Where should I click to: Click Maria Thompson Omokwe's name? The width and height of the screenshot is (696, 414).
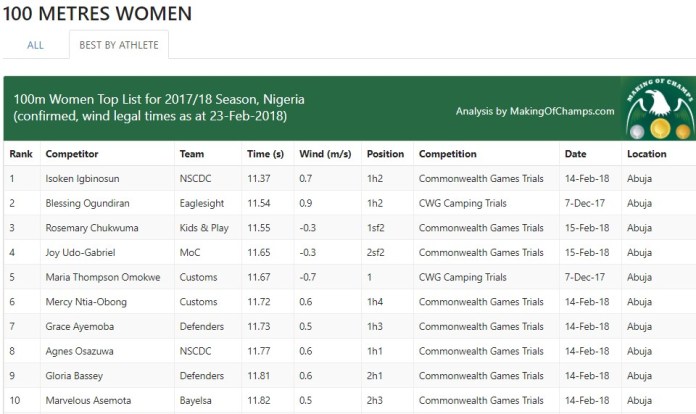pos(103,277)
